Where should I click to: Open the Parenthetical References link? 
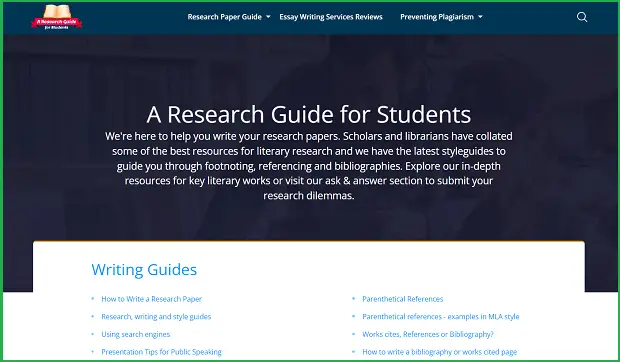point(403,299)
